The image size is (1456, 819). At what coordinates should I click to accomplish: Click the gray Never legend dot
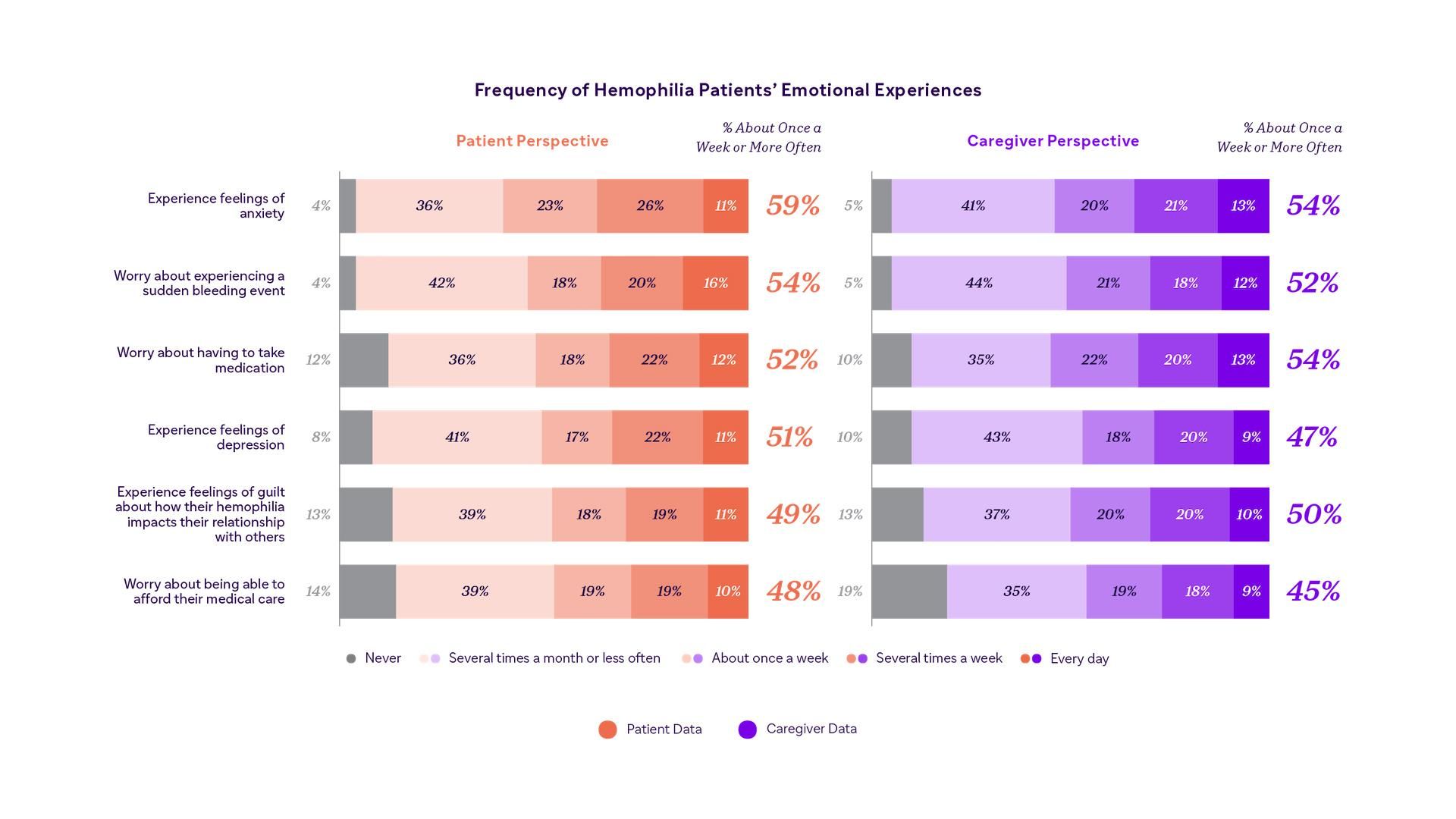coord(351,659)
